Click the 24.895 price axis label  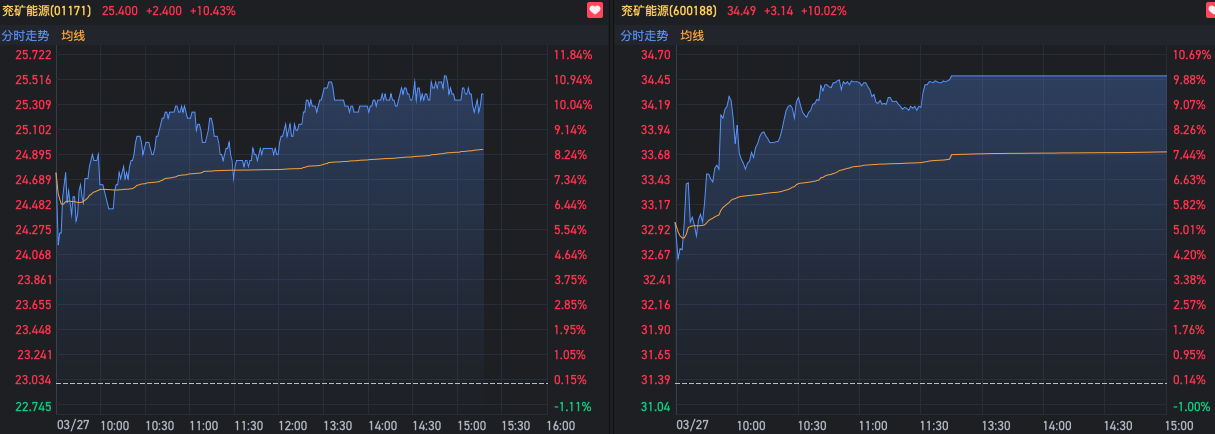pyautogui.click(x=34, y=155)
